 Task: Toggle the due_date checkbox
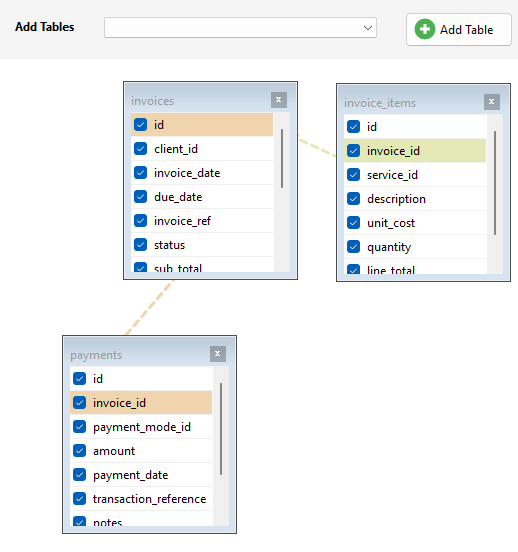[141, 196]
